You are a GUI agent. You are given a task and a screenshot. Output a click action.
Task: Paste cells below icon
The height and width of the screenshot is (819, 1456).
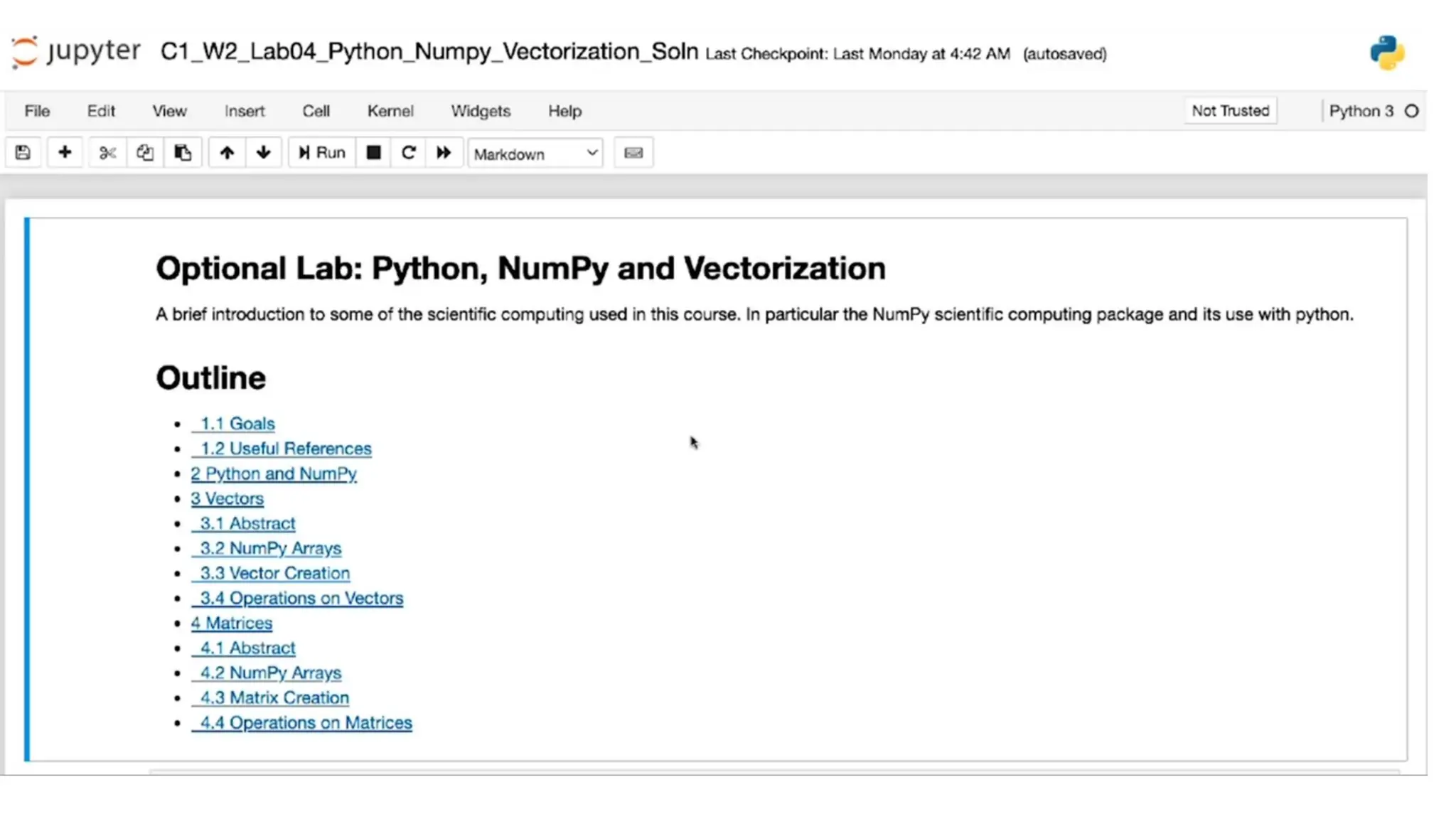183,153
